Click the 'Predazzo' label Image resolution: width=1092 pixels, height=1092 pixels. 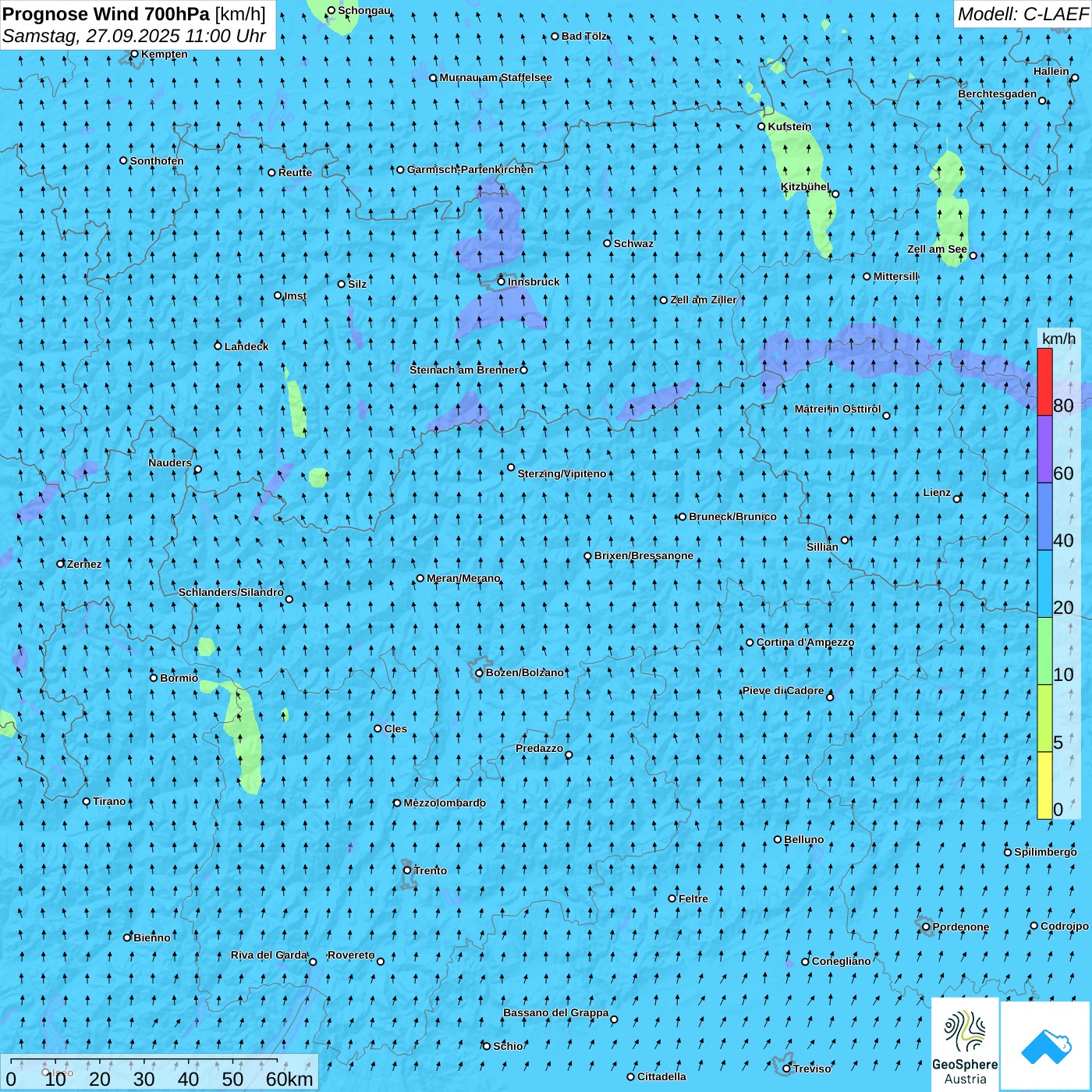539,748
